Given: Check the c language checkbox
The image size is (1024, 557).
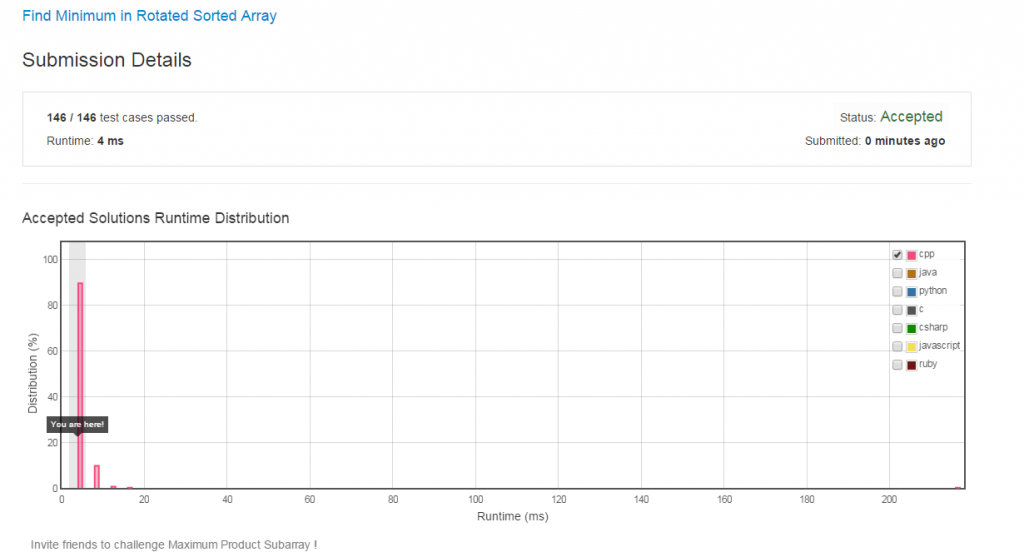Looking at the screenshot, I should (897, 310).
